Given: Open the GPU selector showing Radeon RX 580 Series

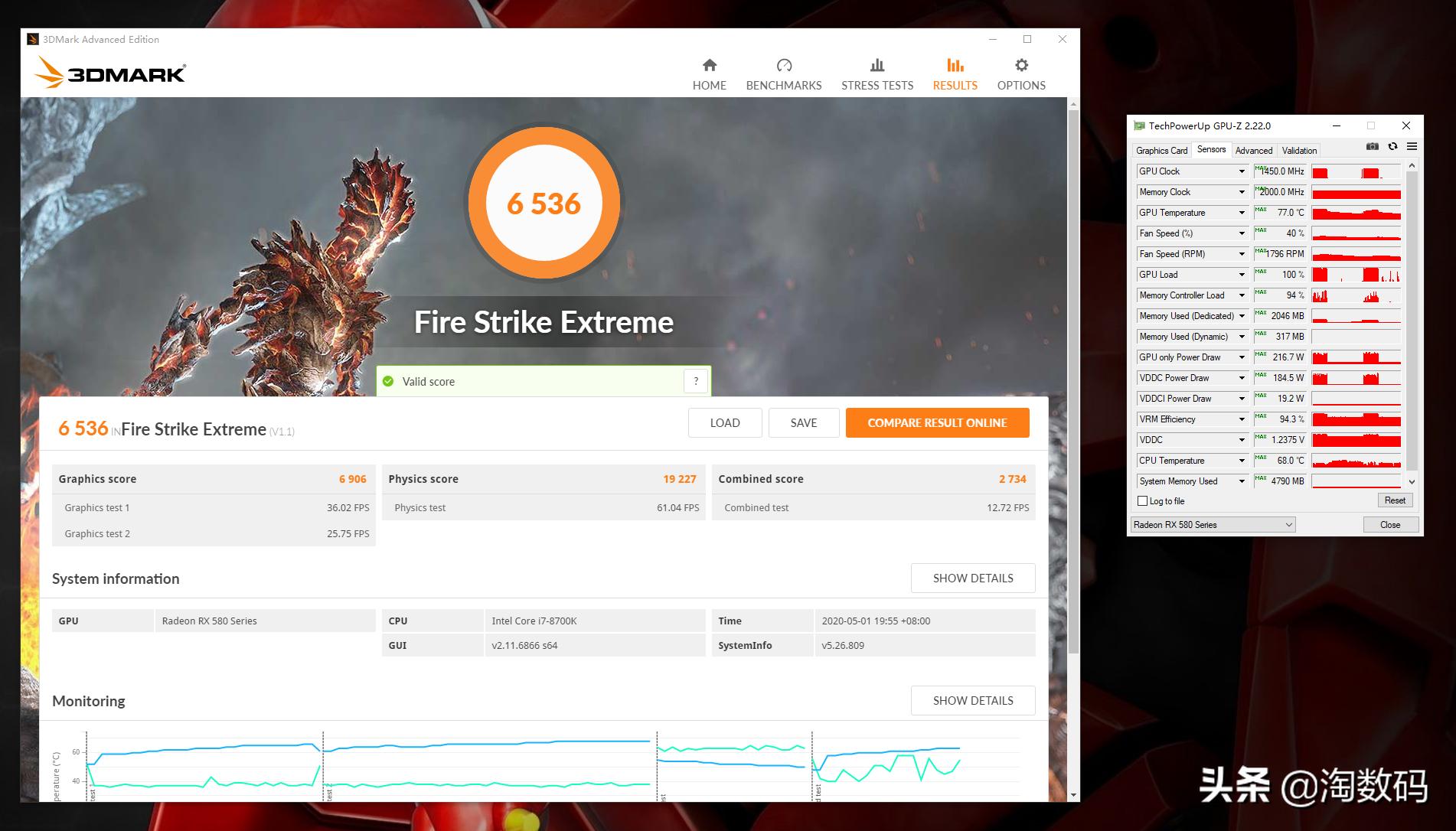Looking at the screenshot, I should pos(1213,525).
